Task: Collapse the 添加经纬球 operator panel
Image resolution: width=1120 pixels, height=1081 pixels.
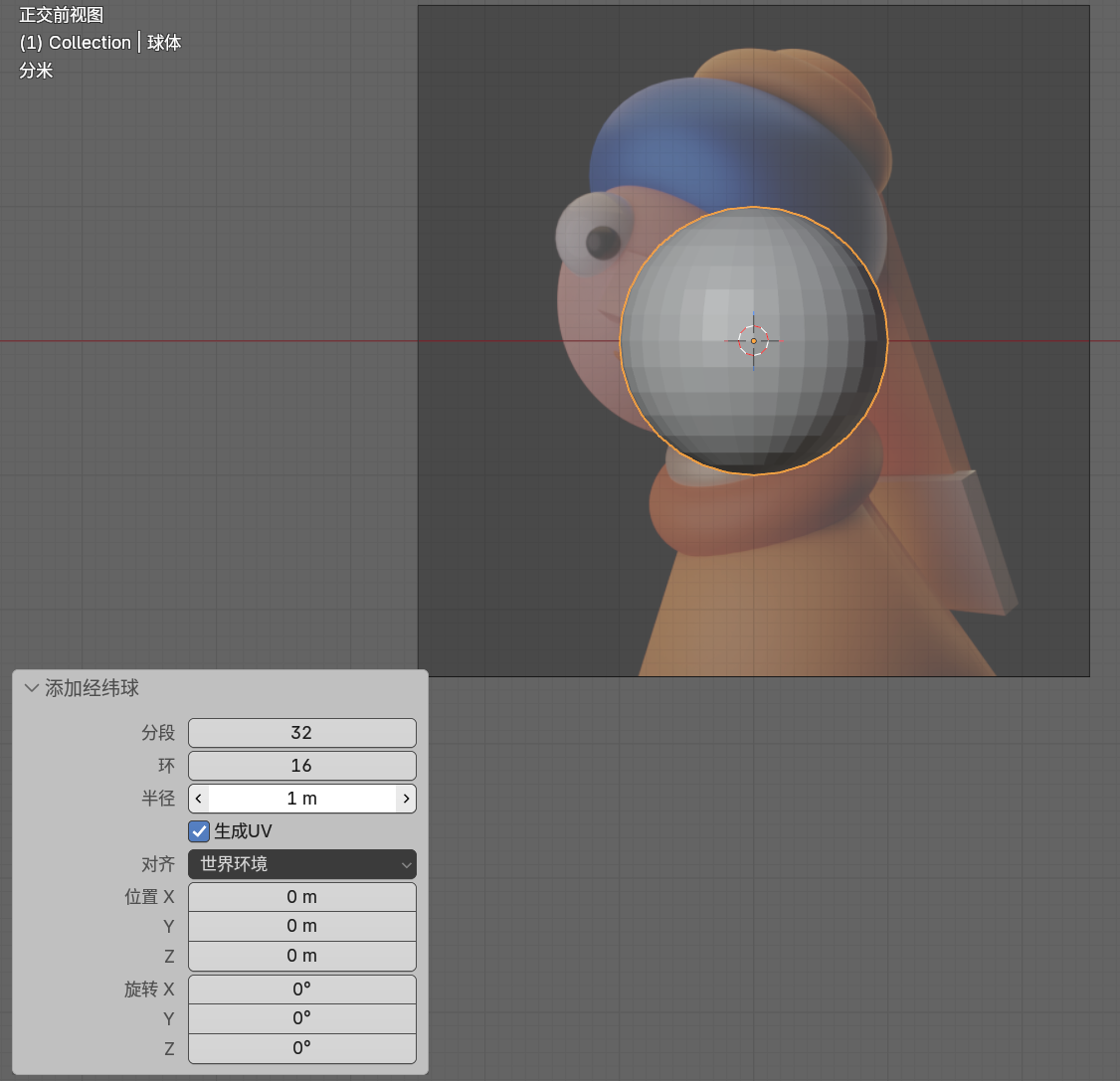Action: point(32,688)
